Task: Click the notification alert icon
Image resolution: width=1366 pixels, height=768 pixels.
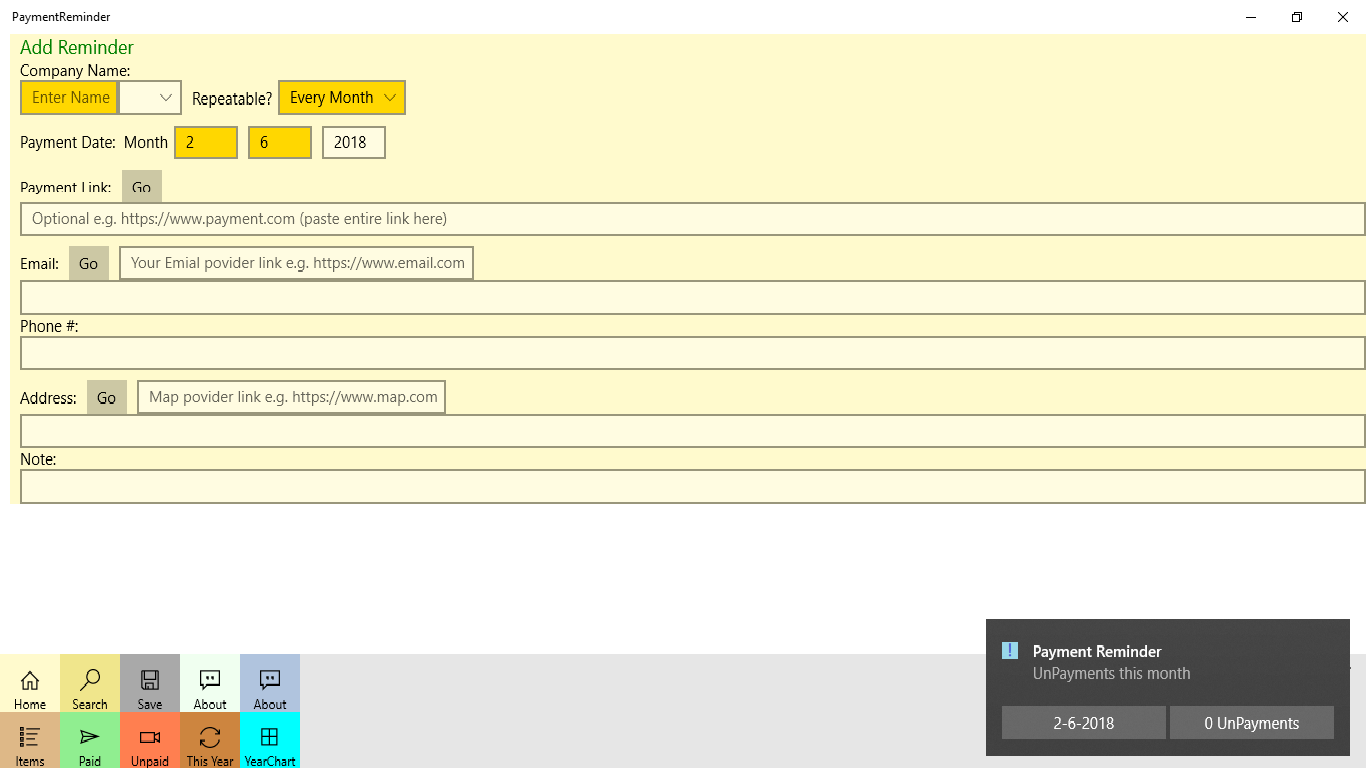Action: (1010, 650)
